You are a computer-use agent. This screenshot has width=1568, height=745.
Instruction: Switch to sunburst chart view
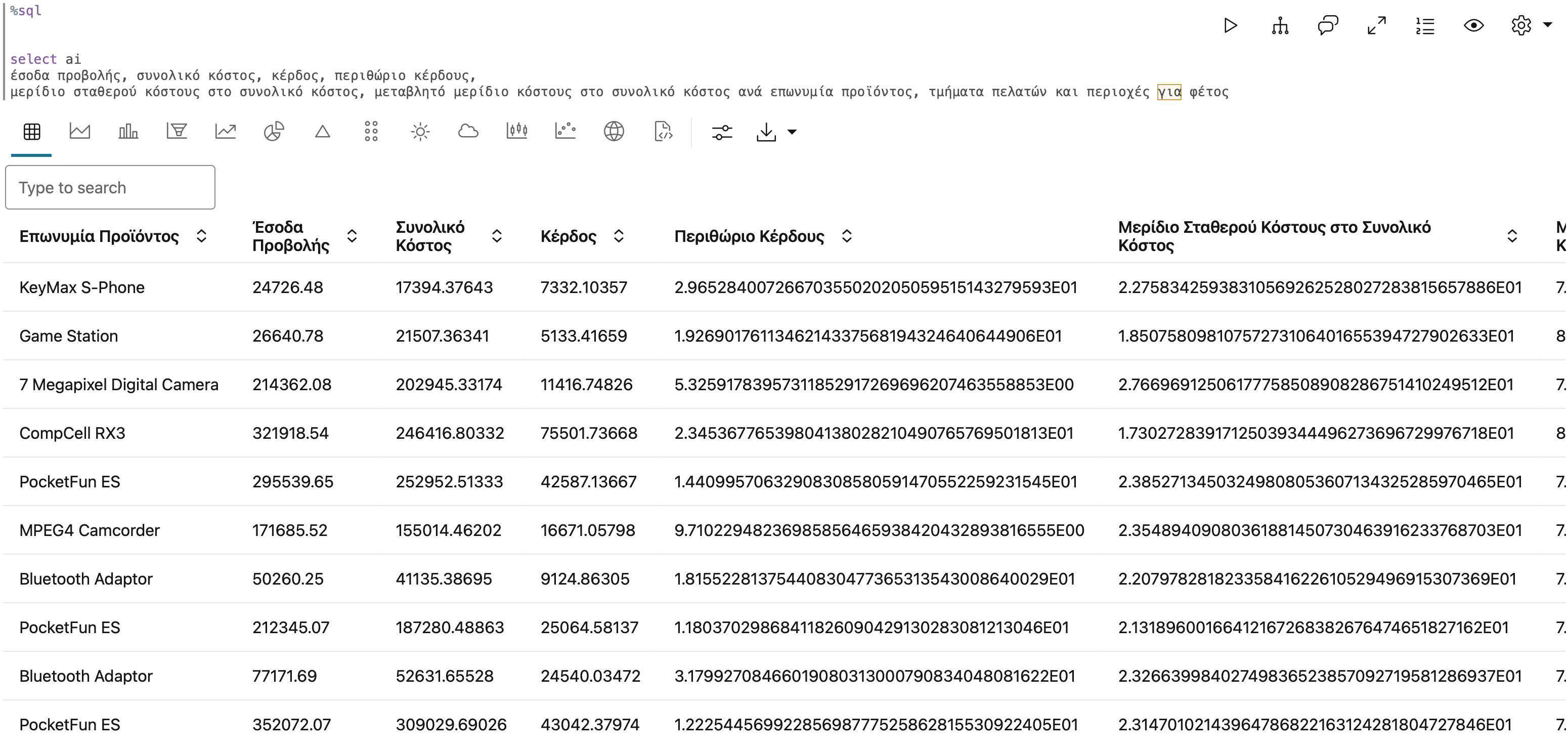point(420,132)
